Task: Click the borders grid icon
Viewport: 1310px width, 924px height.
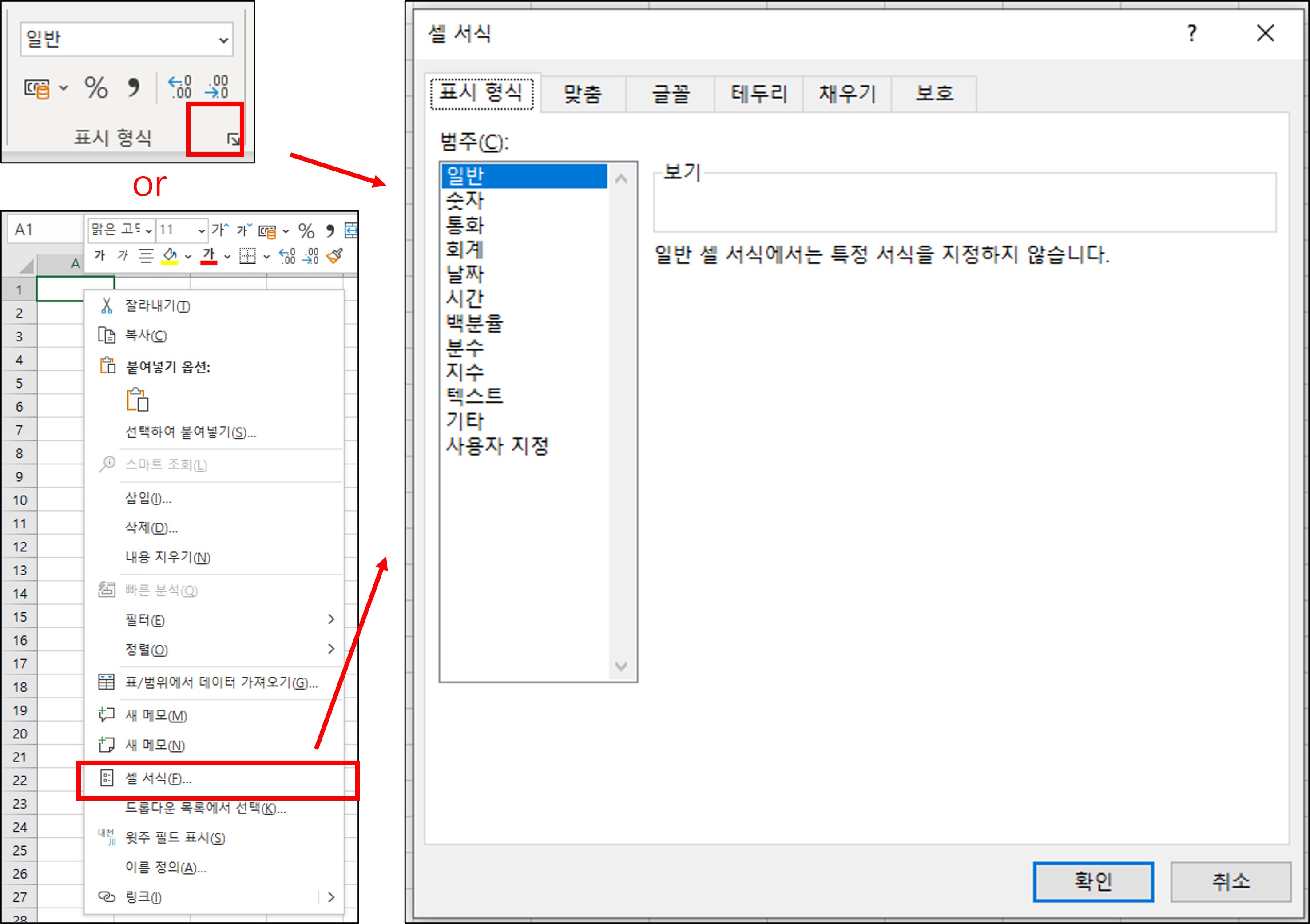Action: (x=248, y=256)
